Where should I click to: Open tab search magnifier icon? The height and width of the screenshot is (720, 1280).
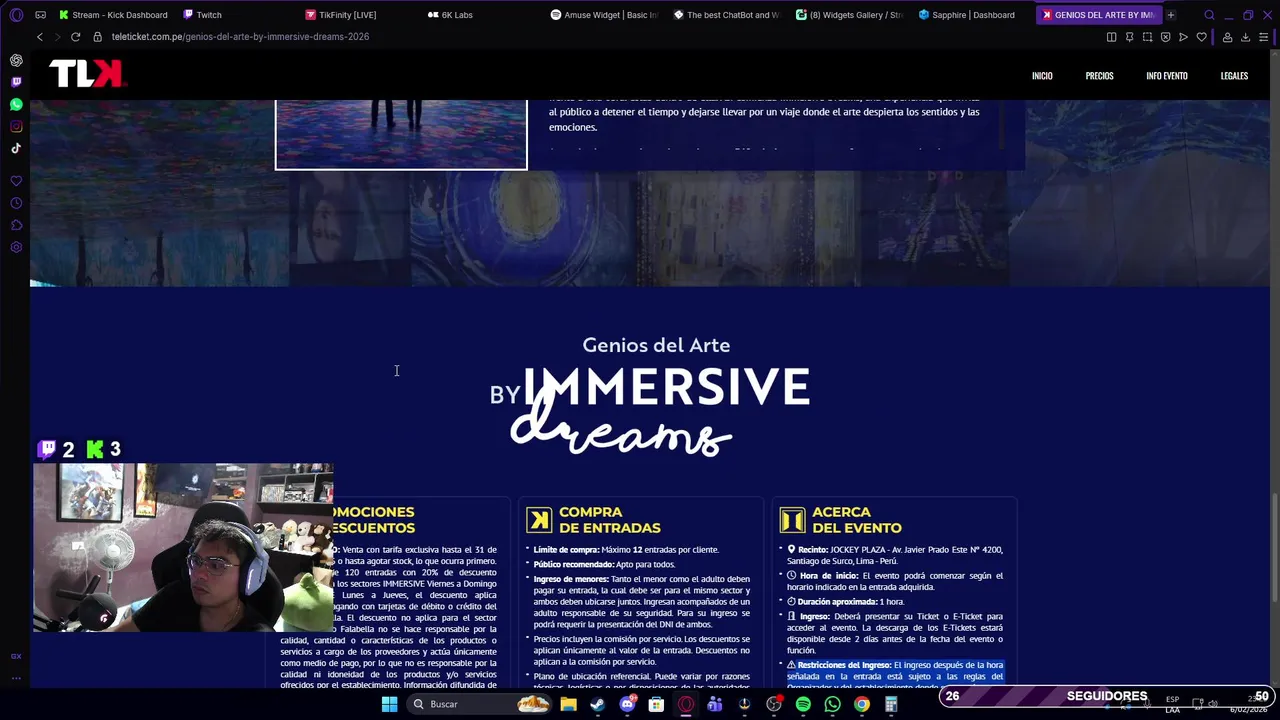coord(1209,15)
